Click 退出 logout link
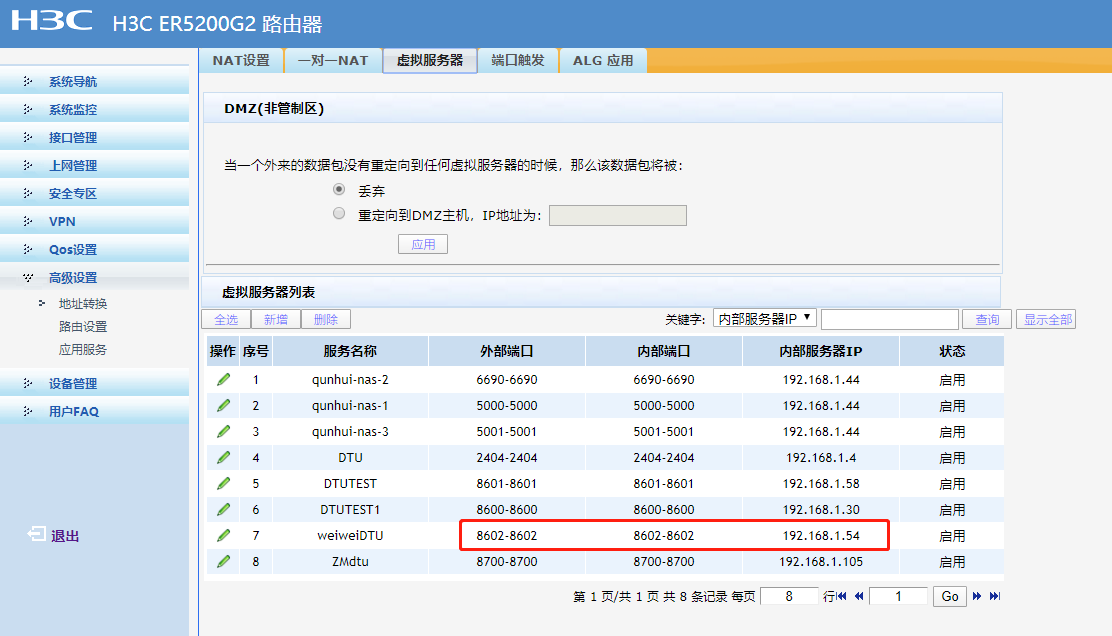The height and width of the screenshot is (636, 1112). coord(65,536)
